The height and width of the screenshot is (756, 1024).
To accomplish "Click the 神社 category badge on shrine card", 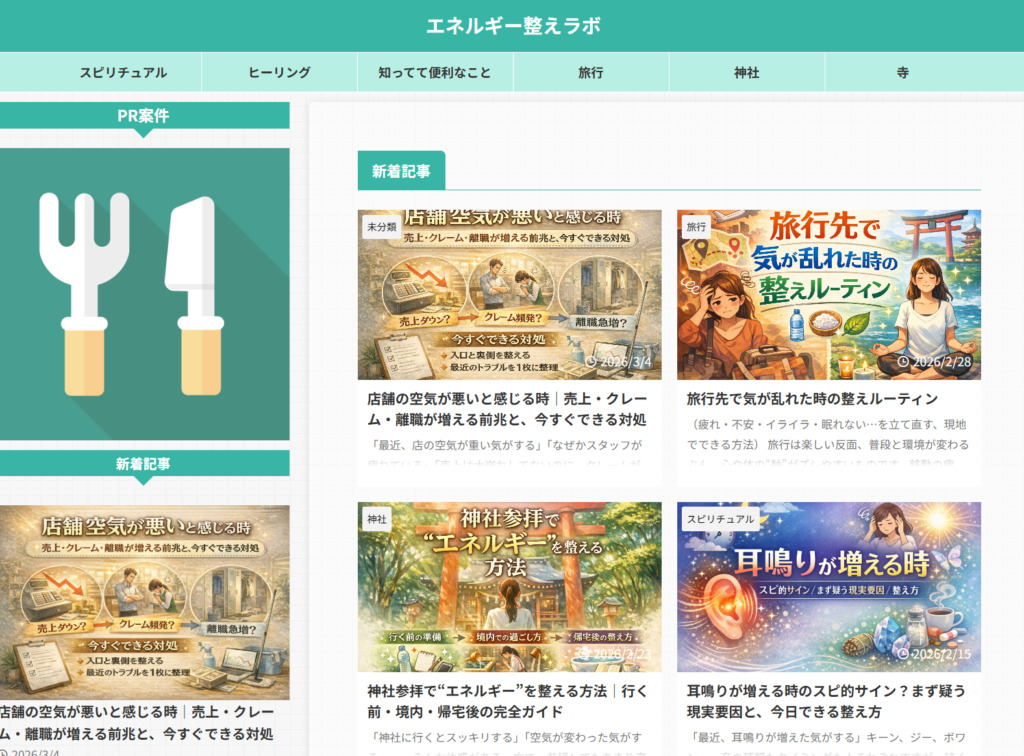I will 377,519.
